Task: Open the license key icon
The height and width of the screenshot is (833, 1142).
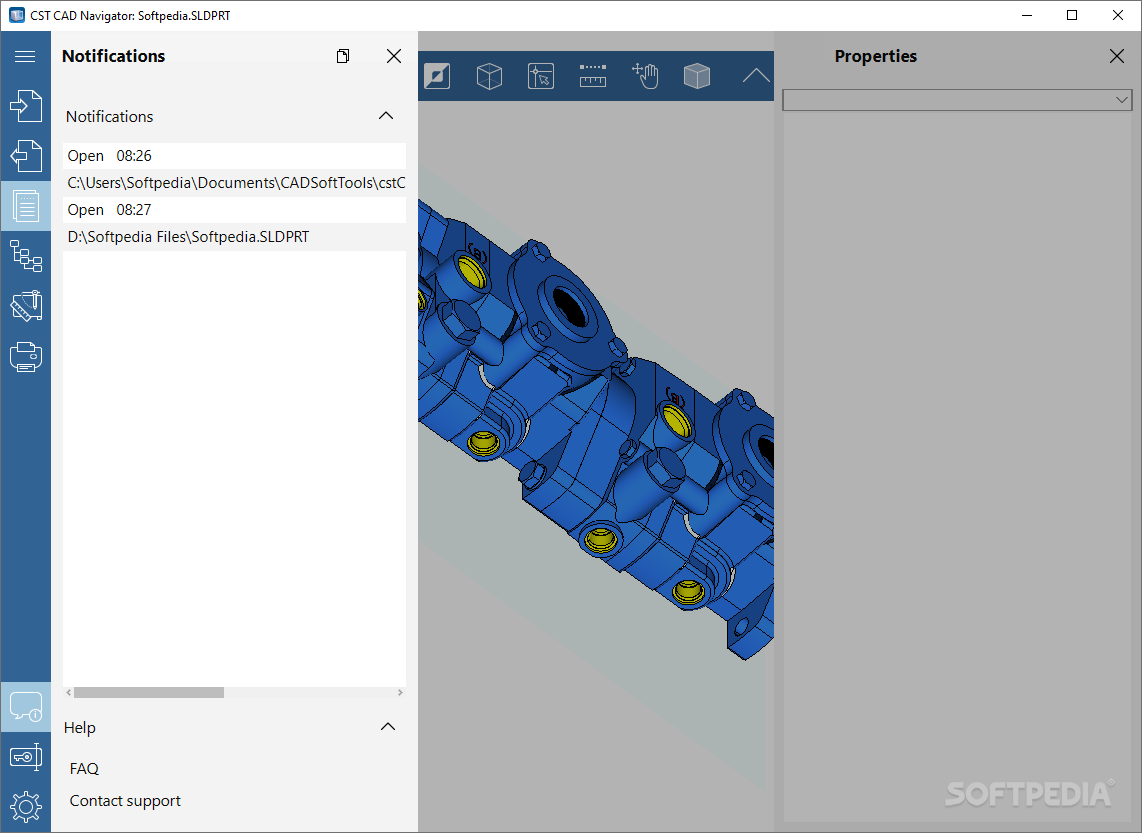Action: coord(25,757)
